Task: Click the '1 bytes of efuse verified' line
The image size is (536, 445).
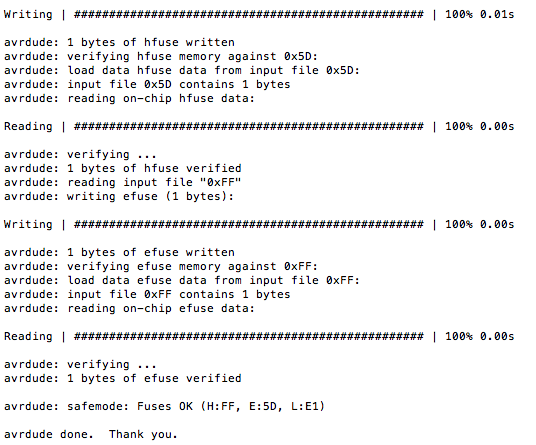Action: coord(123,379)
